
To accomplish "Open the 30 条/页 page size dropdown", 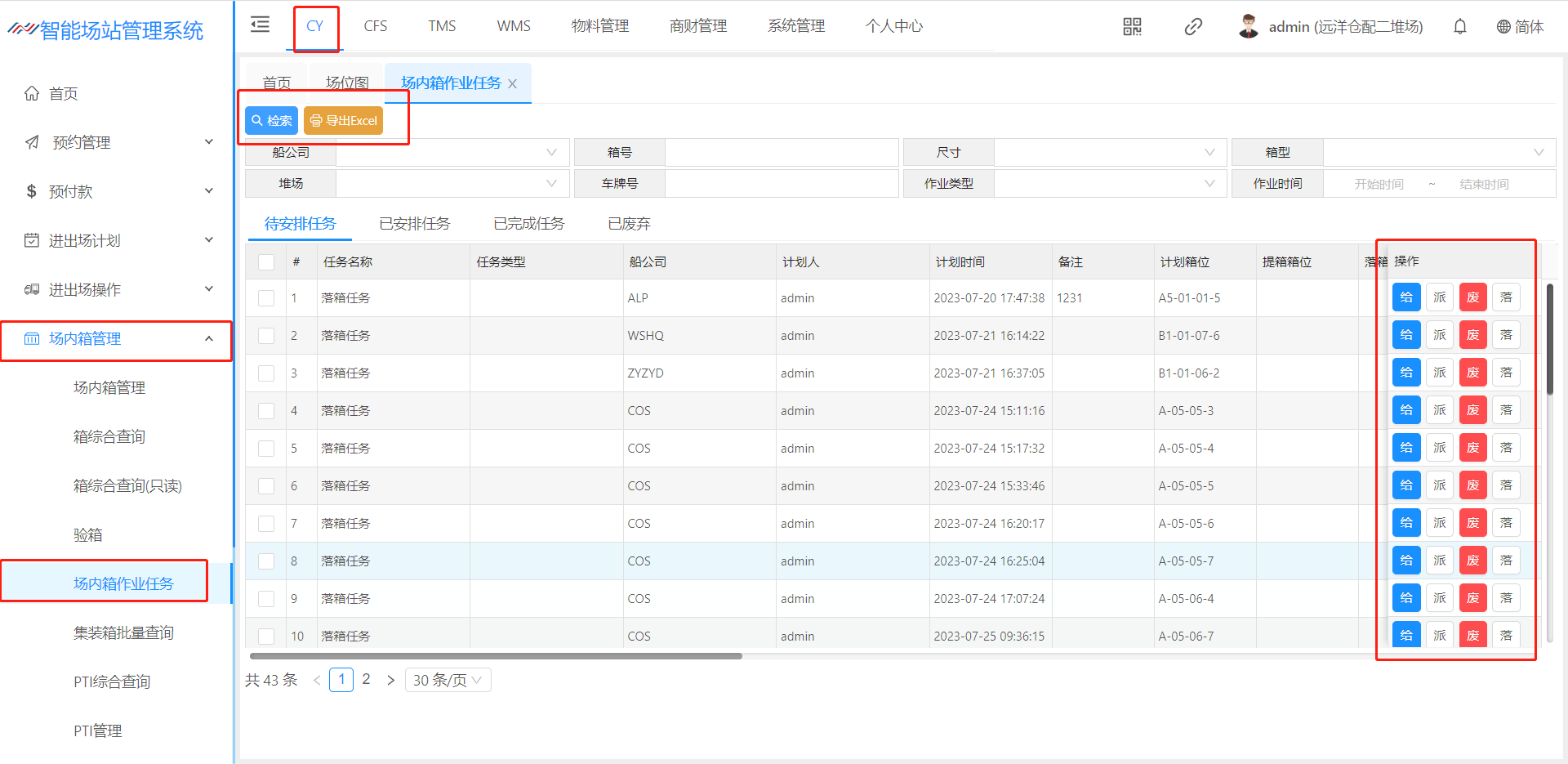I will tap(448, 680).
